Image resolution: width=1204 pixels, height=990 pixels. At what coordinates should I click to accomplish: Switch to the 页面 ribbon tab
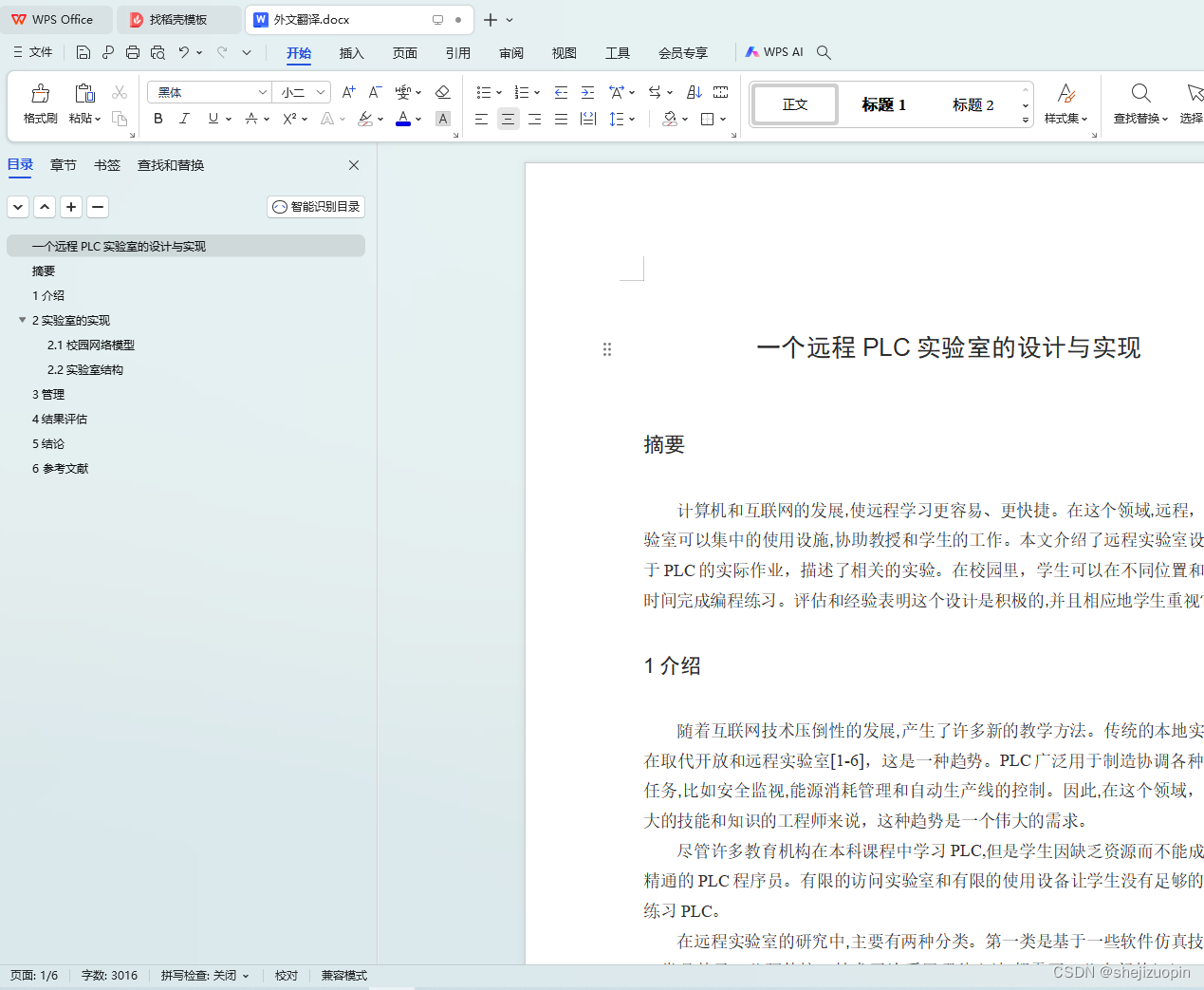point(405,53)
